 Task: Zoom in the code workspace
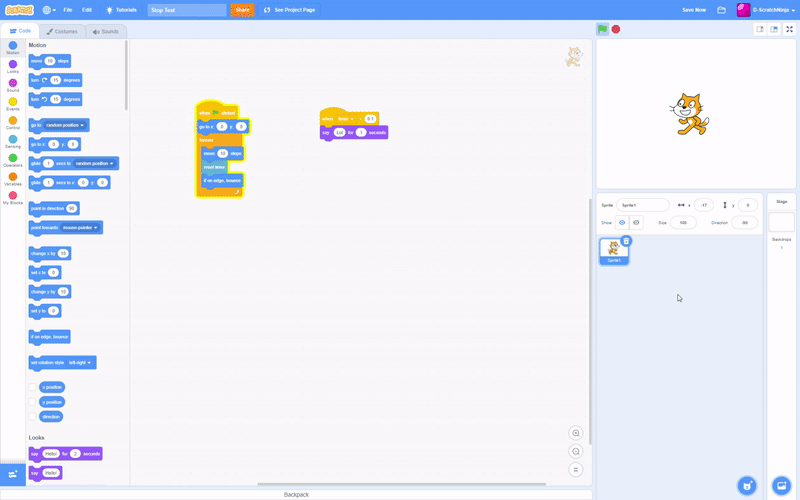(576, 433)
